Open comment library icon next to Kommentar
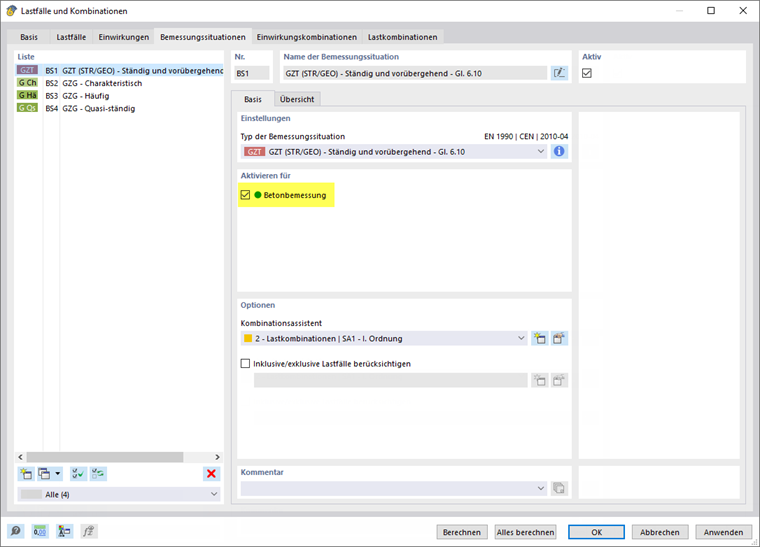Screen dimensions: 760x547 (x=559, y=488)
